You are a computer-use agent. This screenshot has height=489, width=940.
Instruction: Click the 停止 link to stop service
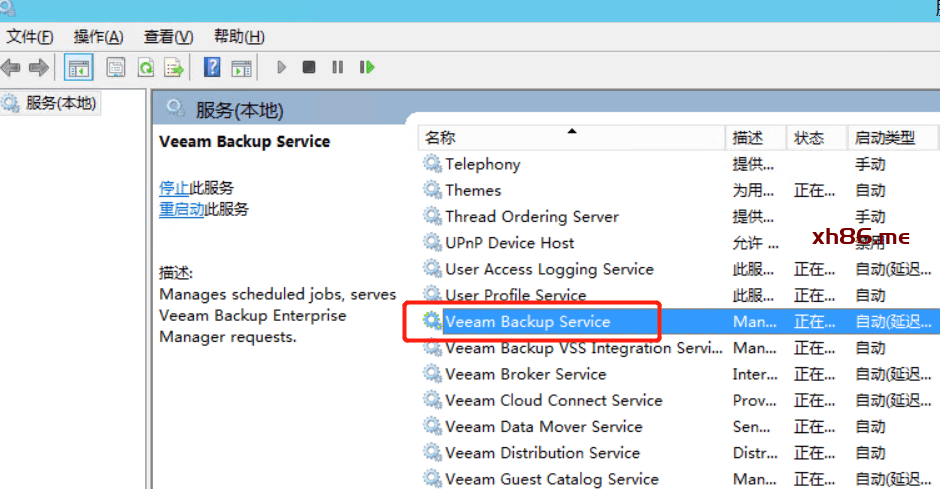click(x=174, y=188)
